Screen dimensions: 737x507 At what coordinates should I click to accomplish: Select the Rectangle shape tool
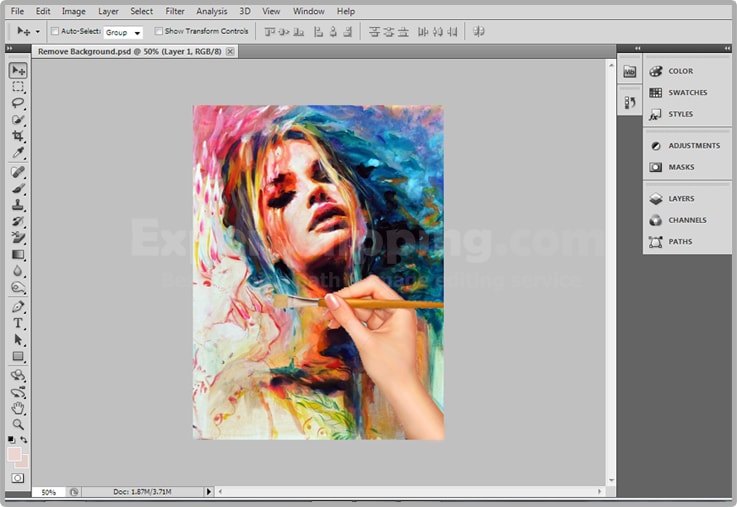click(18, 356)
